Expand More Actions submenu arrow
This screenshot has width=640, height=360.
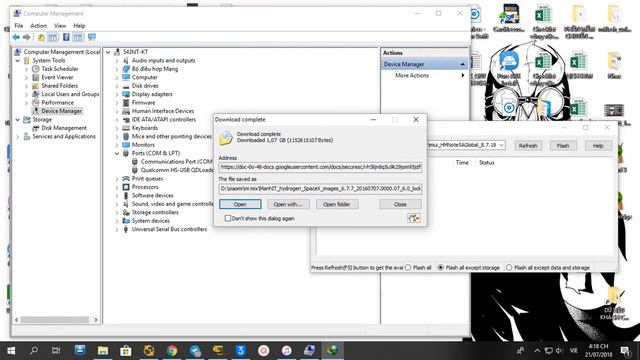463,76
